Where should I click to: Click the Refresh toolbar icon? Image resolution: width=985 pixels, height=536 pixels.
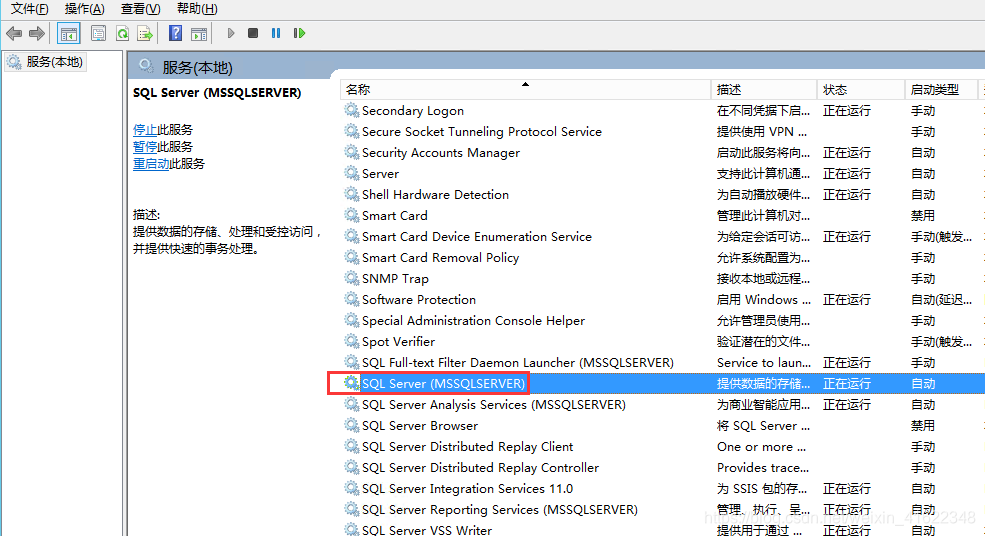tap(122, 33)
